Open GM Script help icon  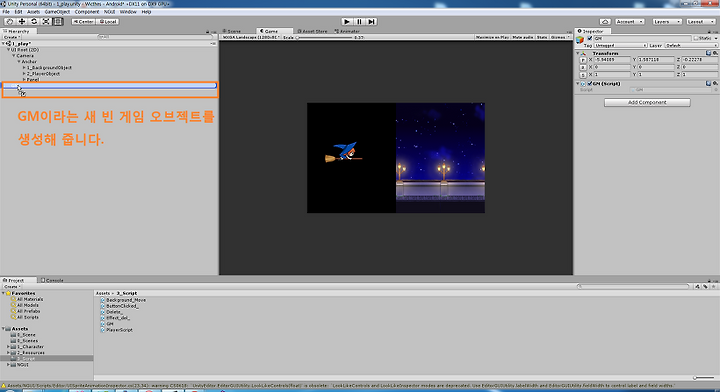pyautogui.click(x=708, y=84)
